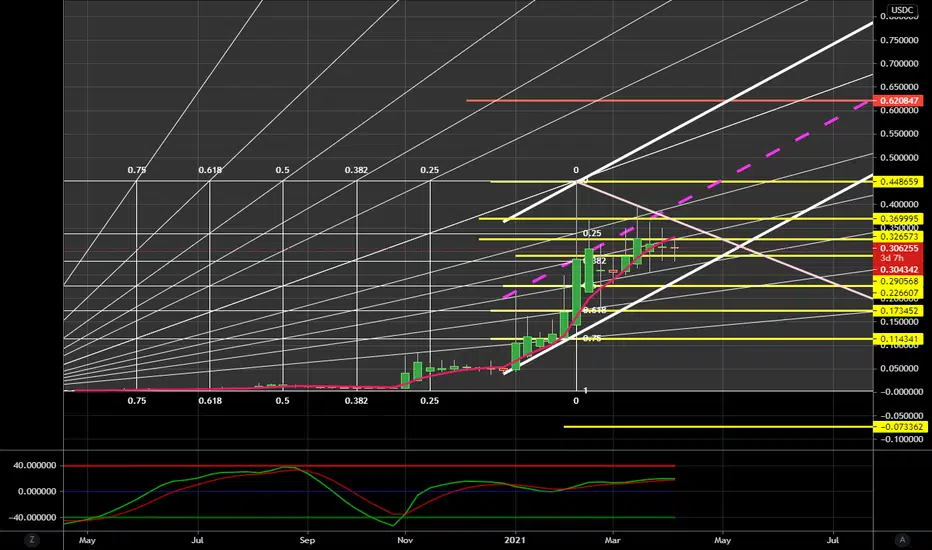
Task: Open the USDC currency selector
Action: [x=902, y=10]
